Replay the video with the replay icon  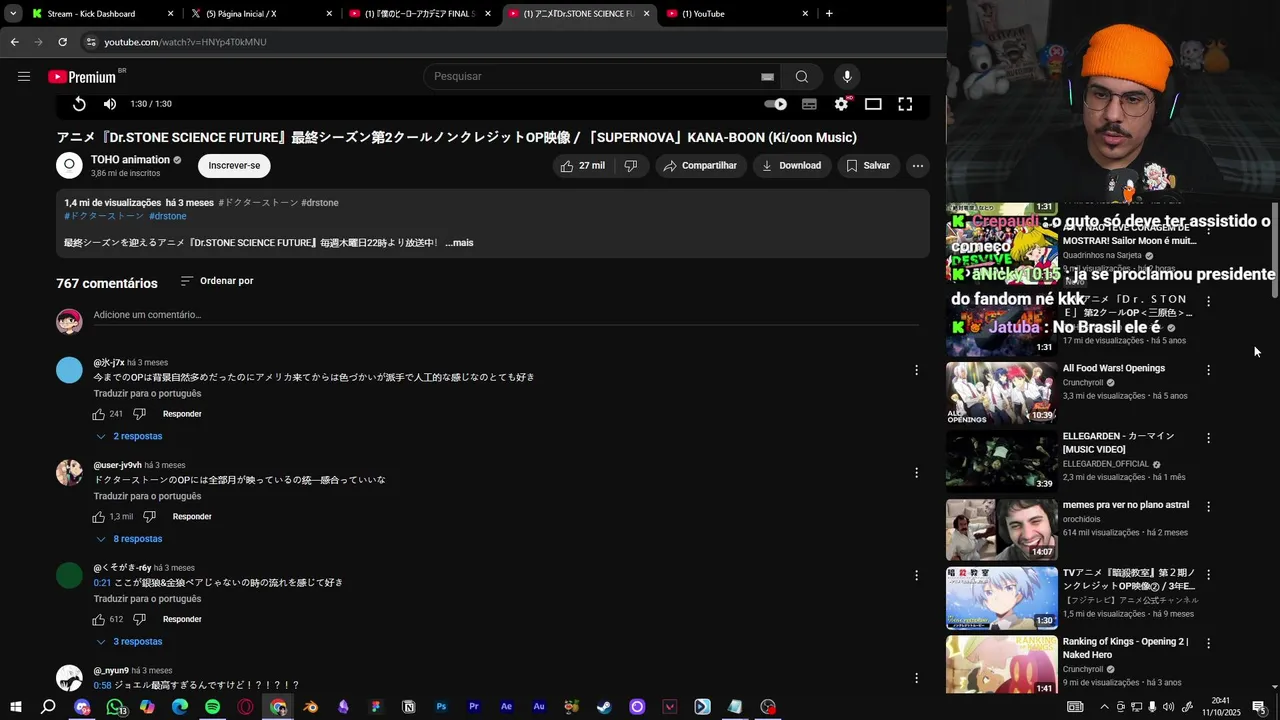(x=79, y=104)
